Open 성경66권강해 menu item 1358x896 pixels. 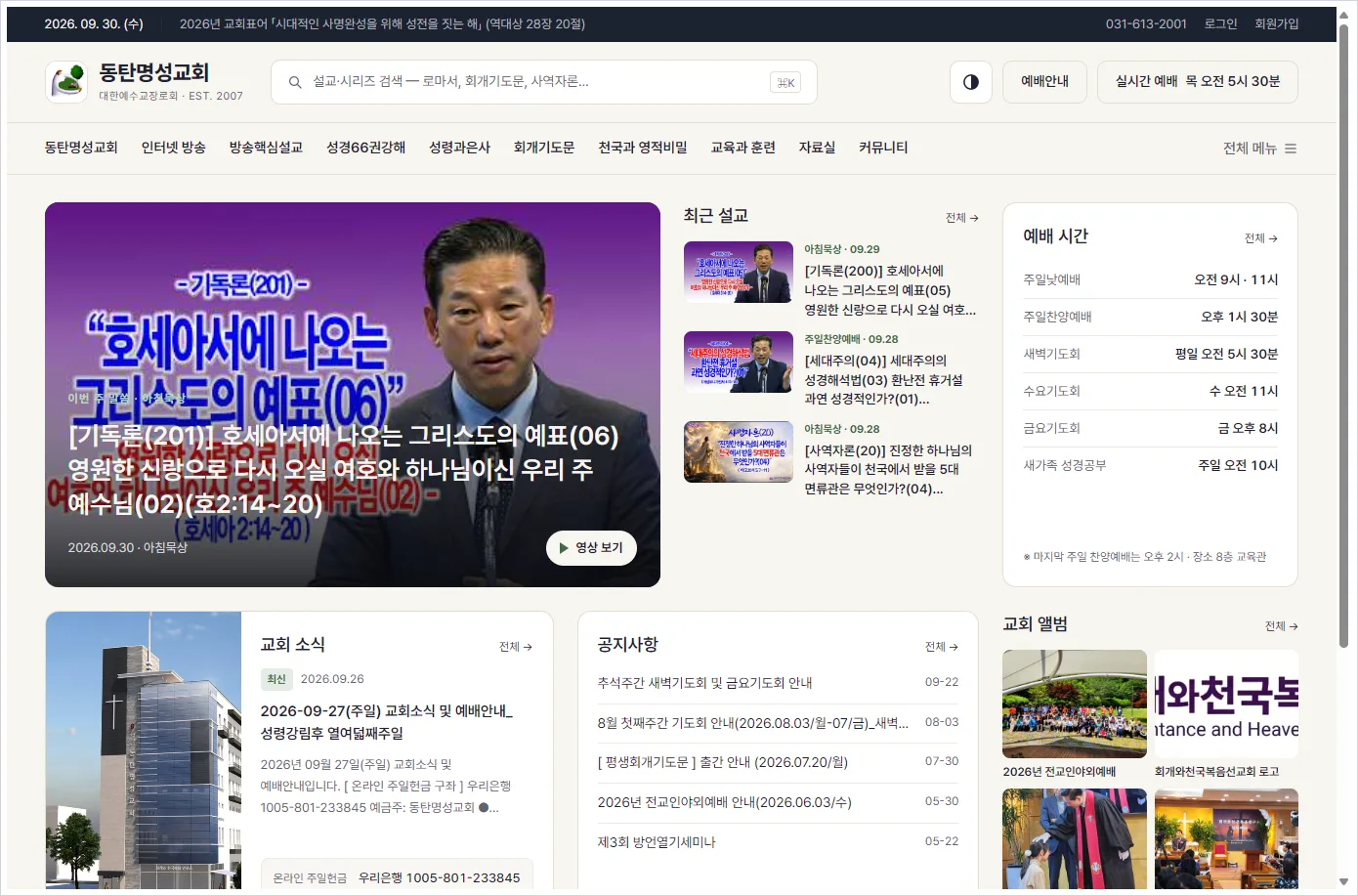(x=365, y=148)
